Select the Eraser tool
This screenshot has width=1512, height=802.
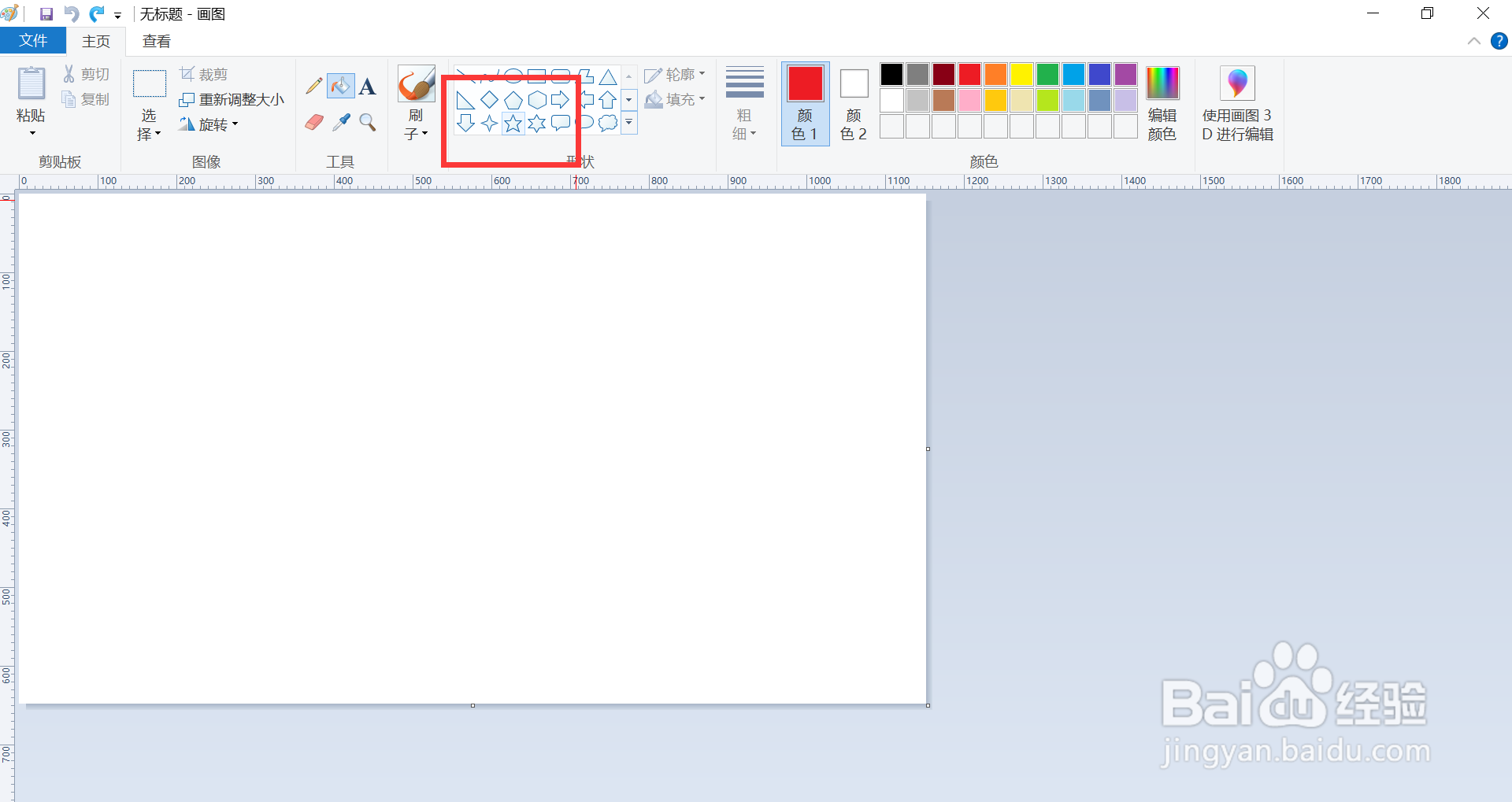click(x=314, y=122)
